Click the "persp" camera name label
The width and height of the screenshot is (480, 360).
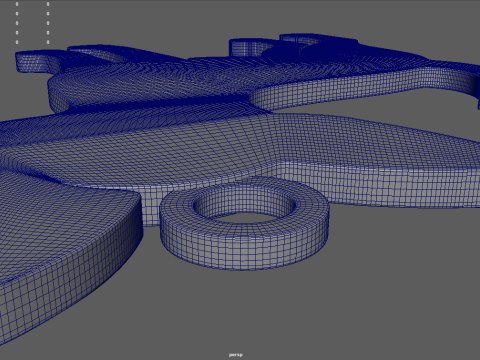point(236,355)
